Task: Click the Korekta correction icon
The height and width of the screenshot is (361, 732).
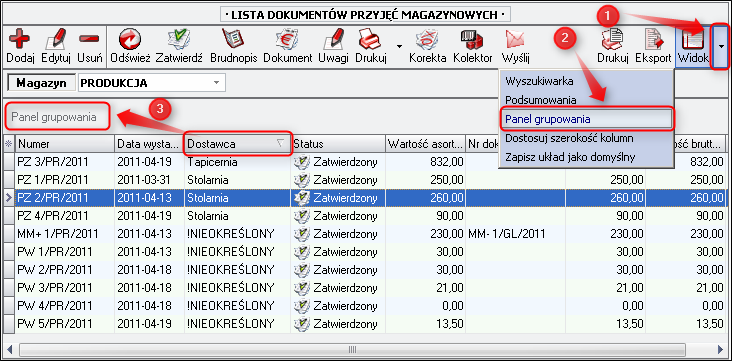Action: pos(427,40)
